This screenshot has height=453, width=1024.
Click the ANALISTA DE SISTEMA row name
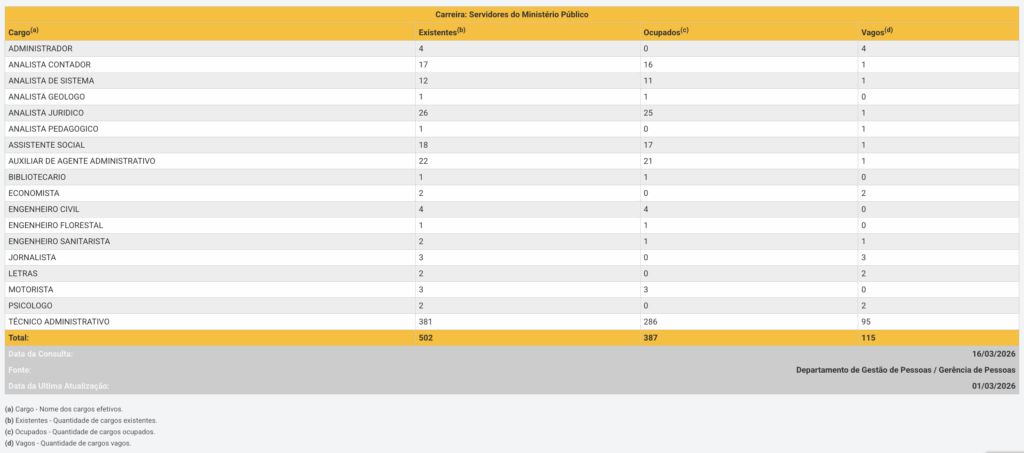click(x=51, y=80)
